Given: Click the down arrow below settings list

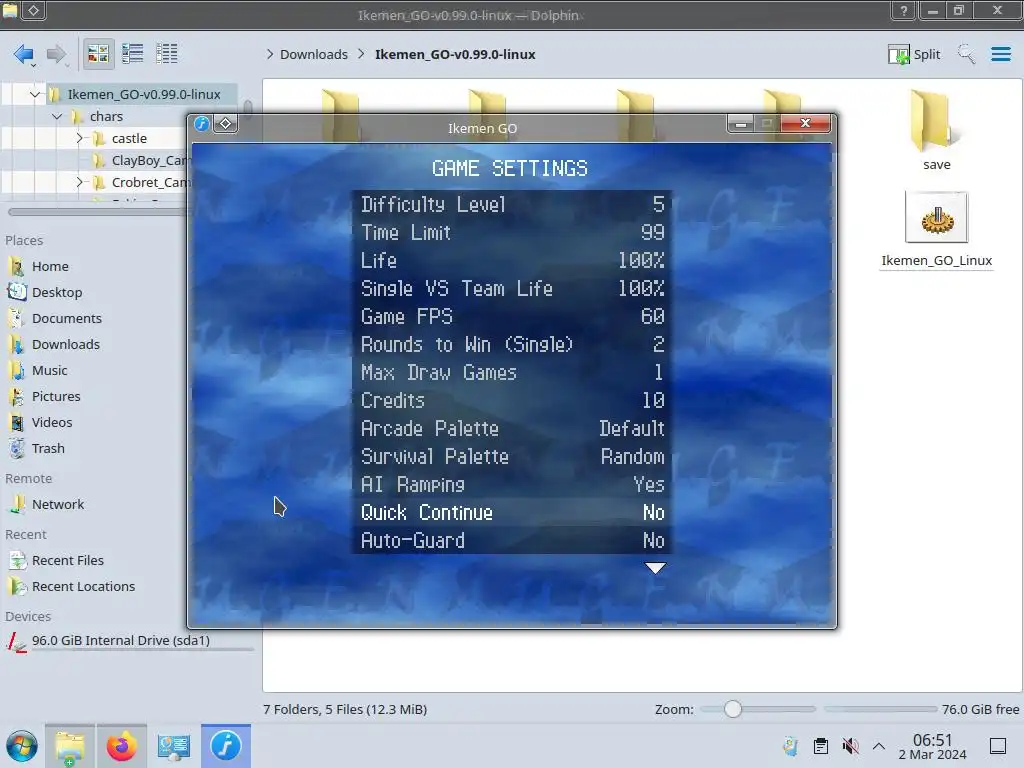Looking at the screenshot, I should [655, 568].
